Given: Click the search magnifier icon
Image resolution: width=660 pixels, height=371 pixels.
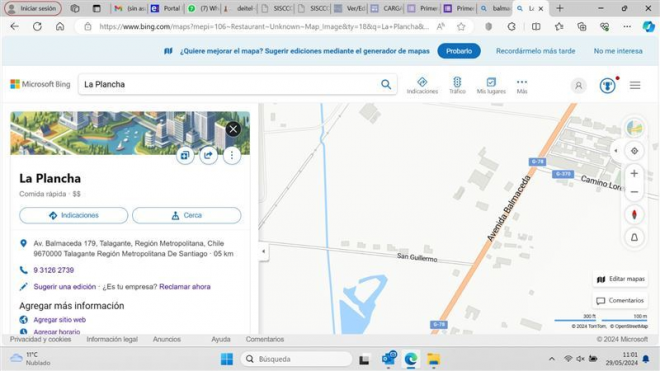Looking at the screenshot, I should (386, 84).
